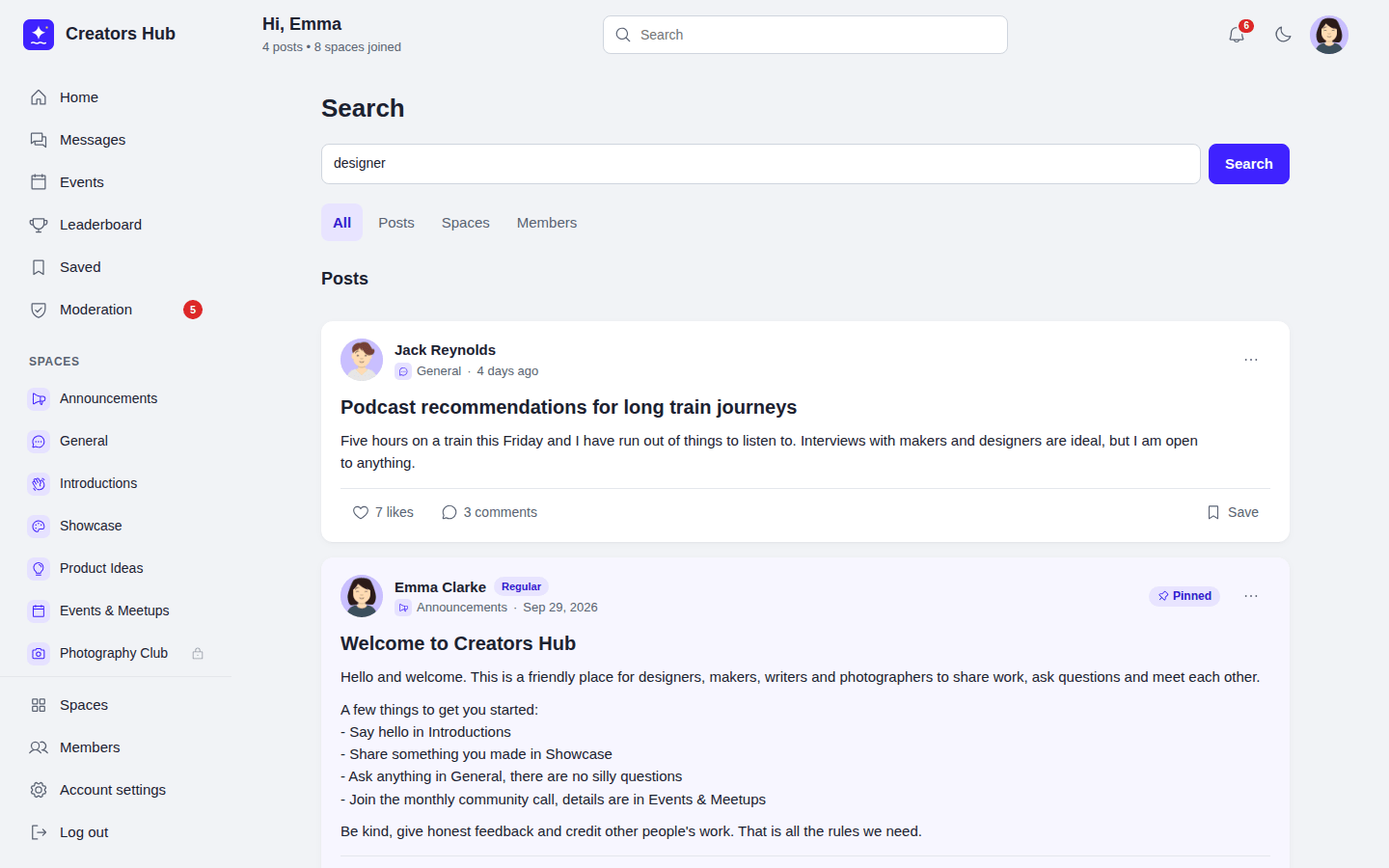
Task: Click Log out
Action: [116, 832]
